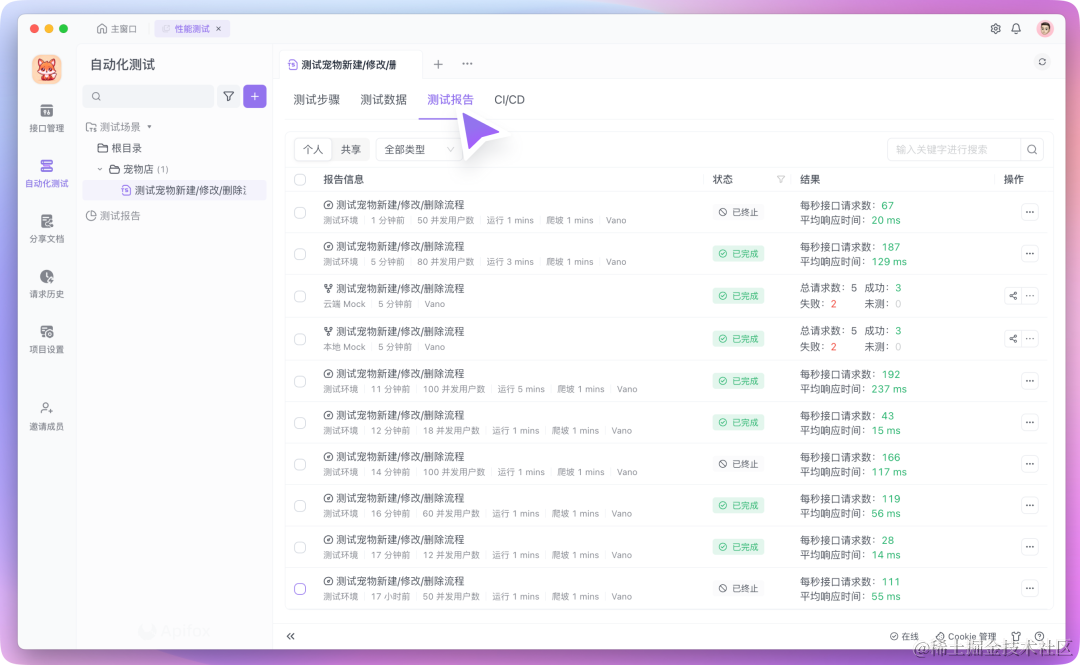Image resolution: width=1080 pixels, height=665 pixels.
Task: Click the user avatar at the top right
Action: pos(1045,29)
